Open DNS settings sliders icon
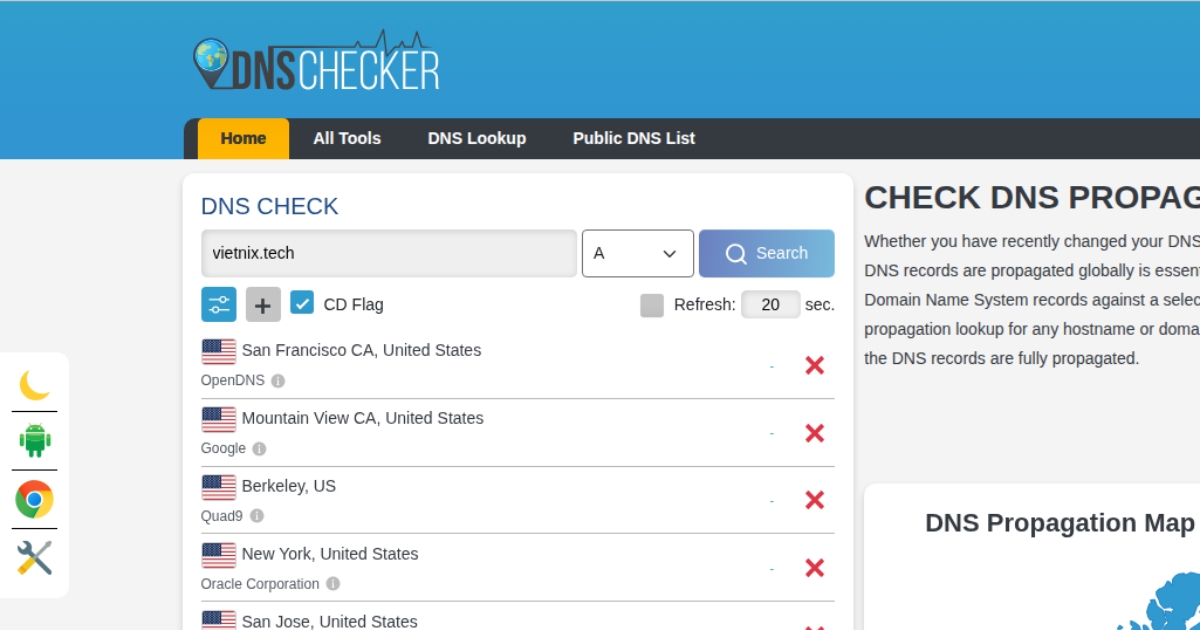This screenshot has height=630, width=1200. coord(219,304)
